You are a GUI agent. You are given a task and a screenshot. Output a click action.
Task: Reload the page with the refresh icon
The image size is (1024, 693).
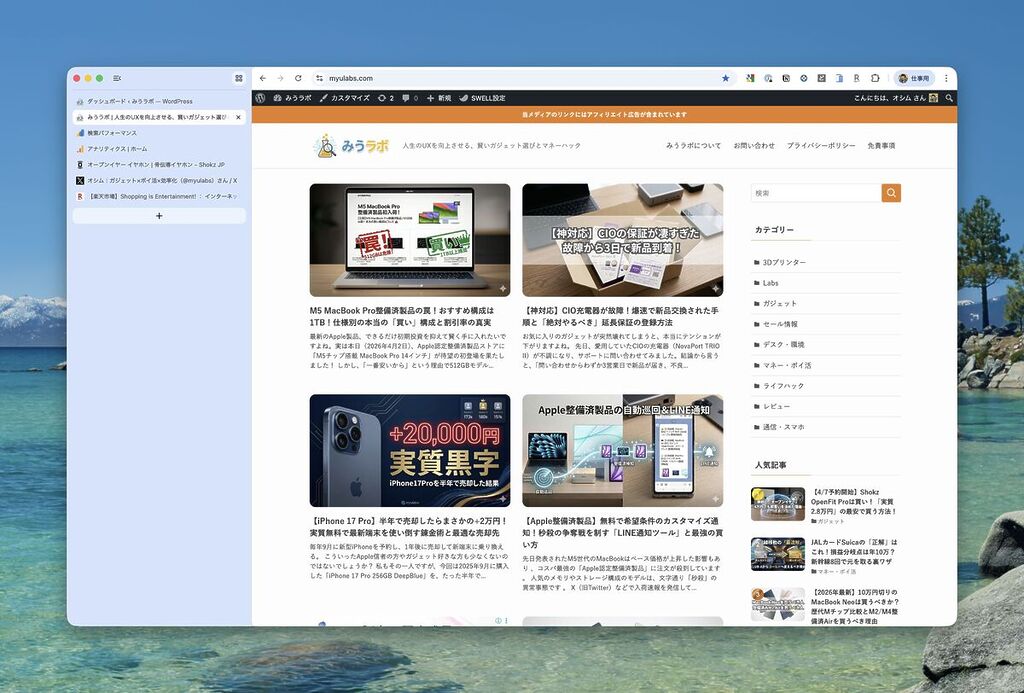[298, 78]
